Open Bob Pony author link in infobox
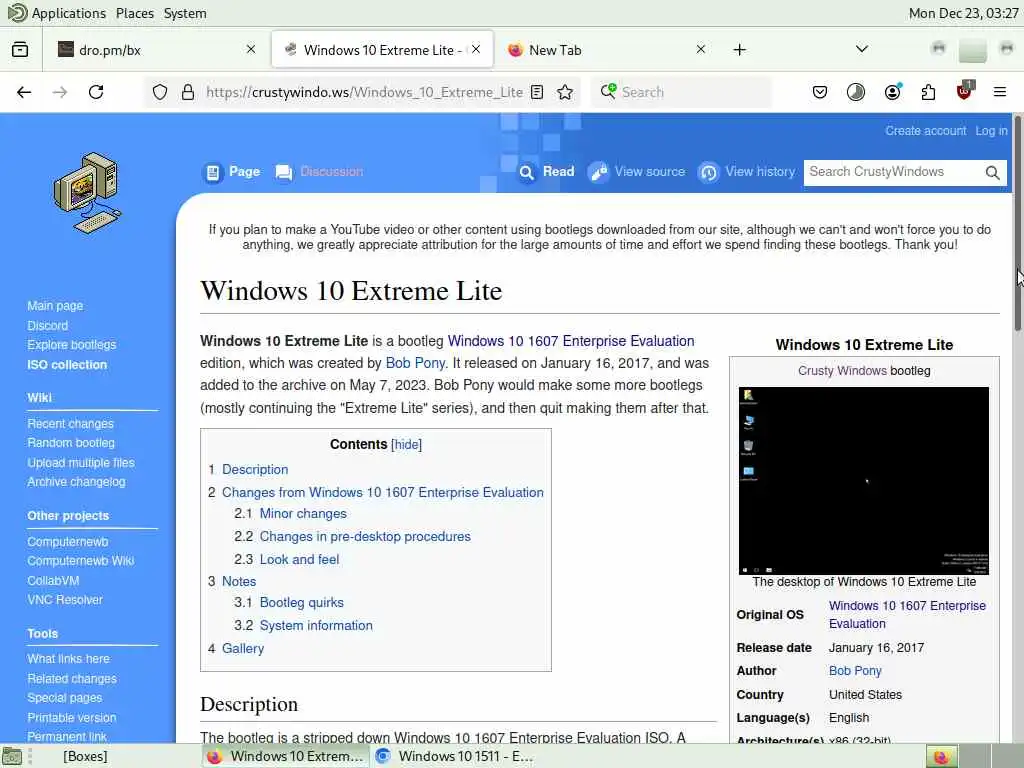 [x=855, y=671]
